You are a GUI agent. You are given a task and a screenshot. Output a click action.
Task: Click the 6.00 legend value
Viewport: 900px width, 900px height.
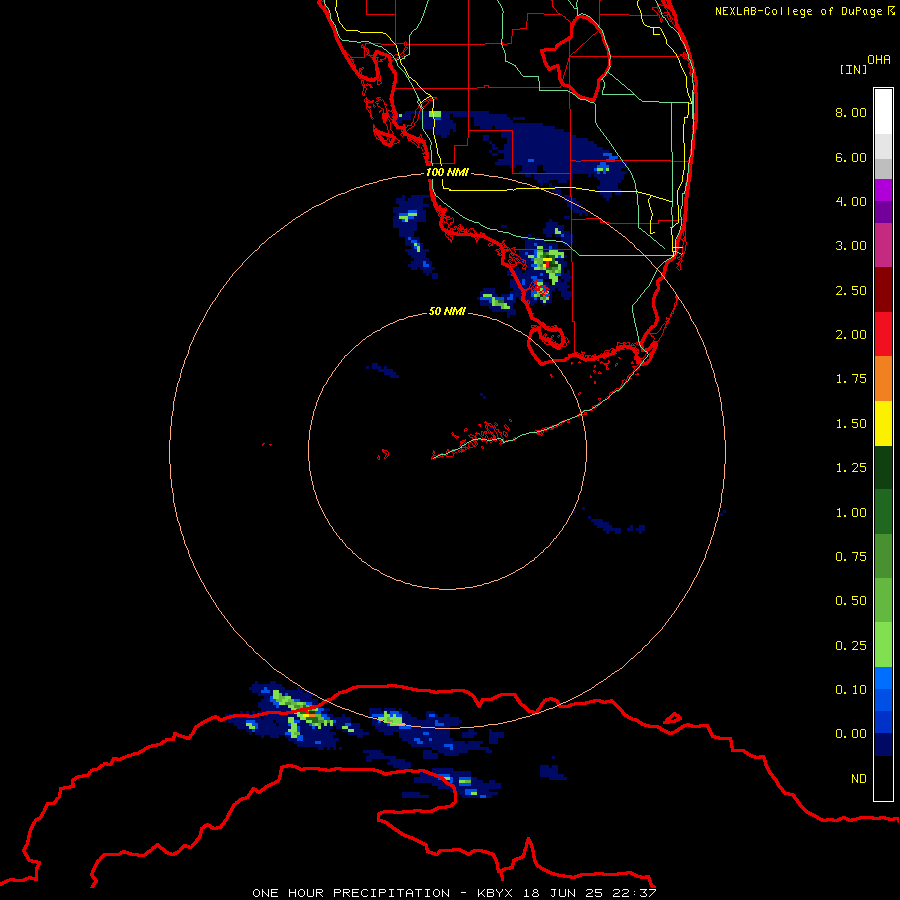(851, 157)
